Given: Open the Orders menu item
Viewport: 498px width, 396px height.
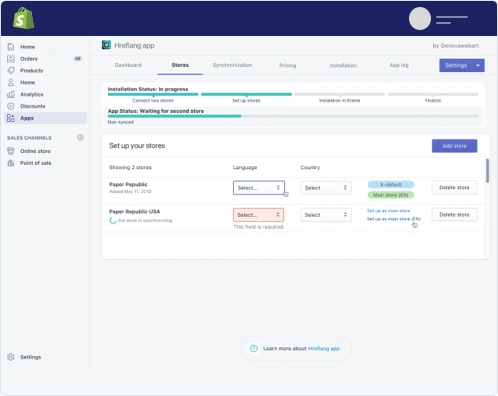Looking at the screenshot, I should pos(29,59).
